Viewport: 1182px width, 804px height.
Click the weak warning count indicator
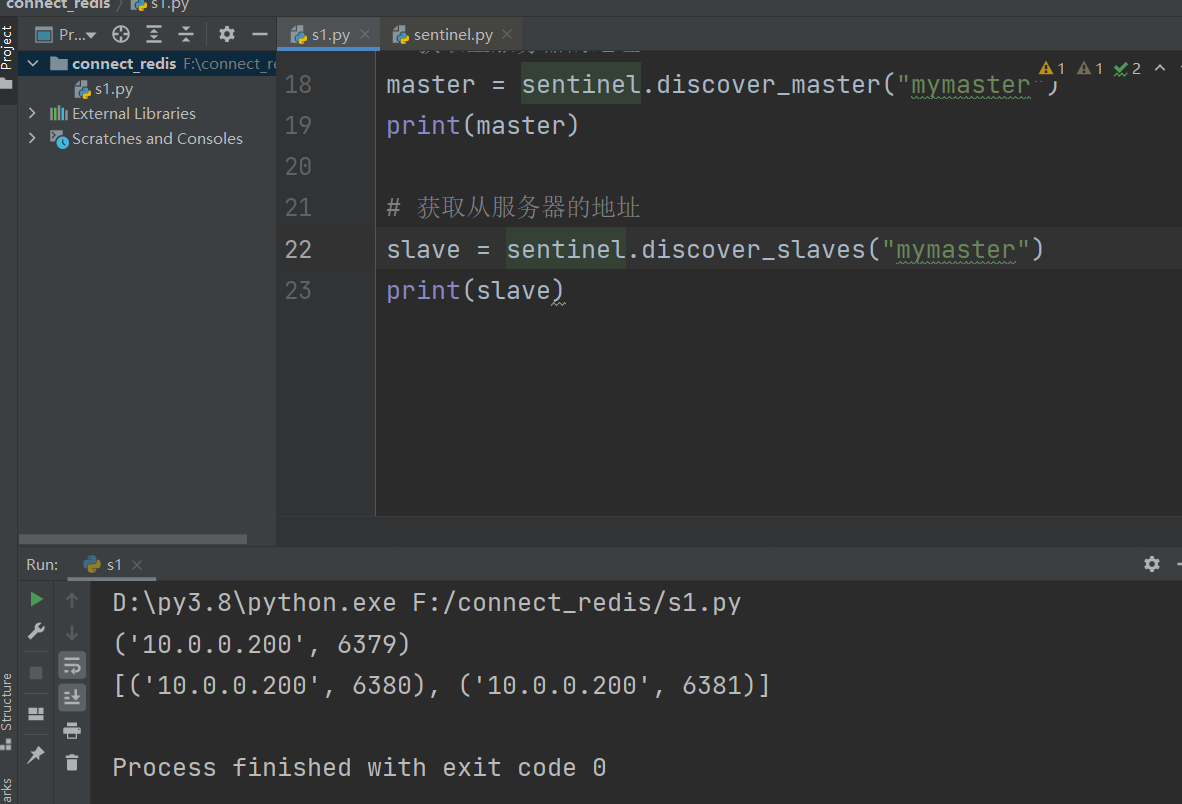(x=1090, y=69)
